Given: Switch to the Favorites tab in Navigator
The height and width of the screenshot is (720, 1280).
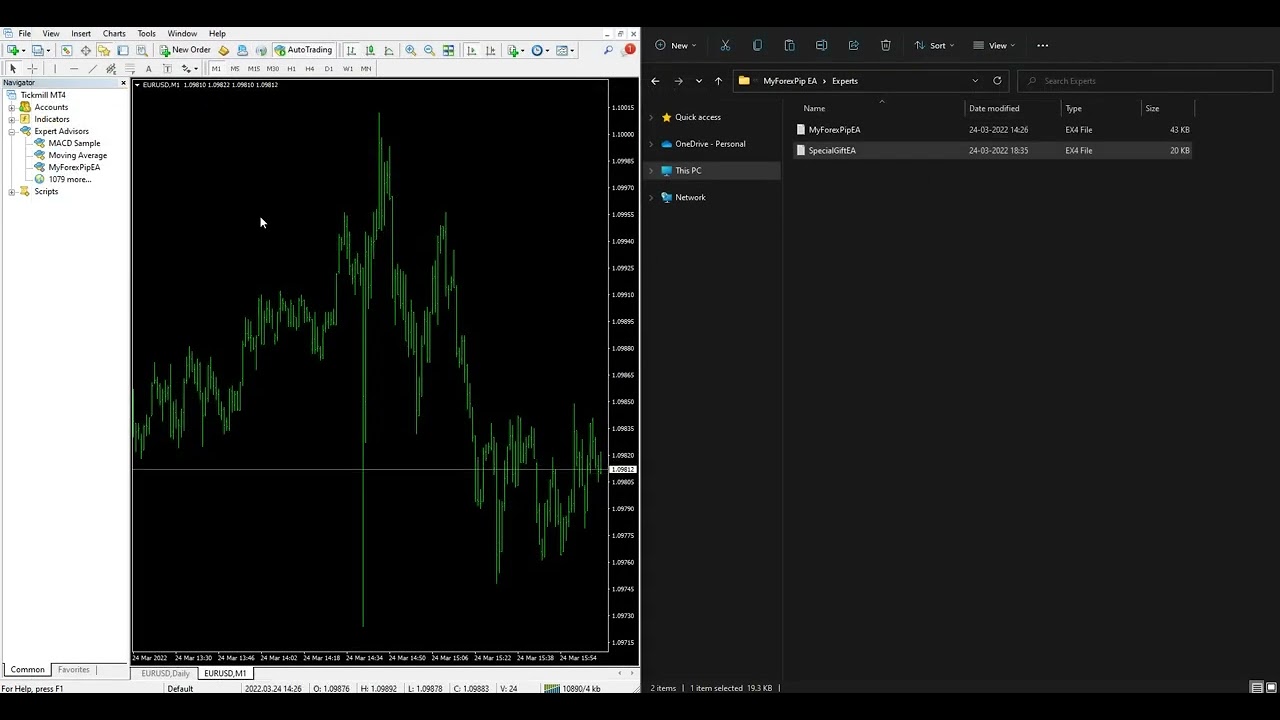Looking at the screenshot, I should pyautogui.click(x=74, y=670).
